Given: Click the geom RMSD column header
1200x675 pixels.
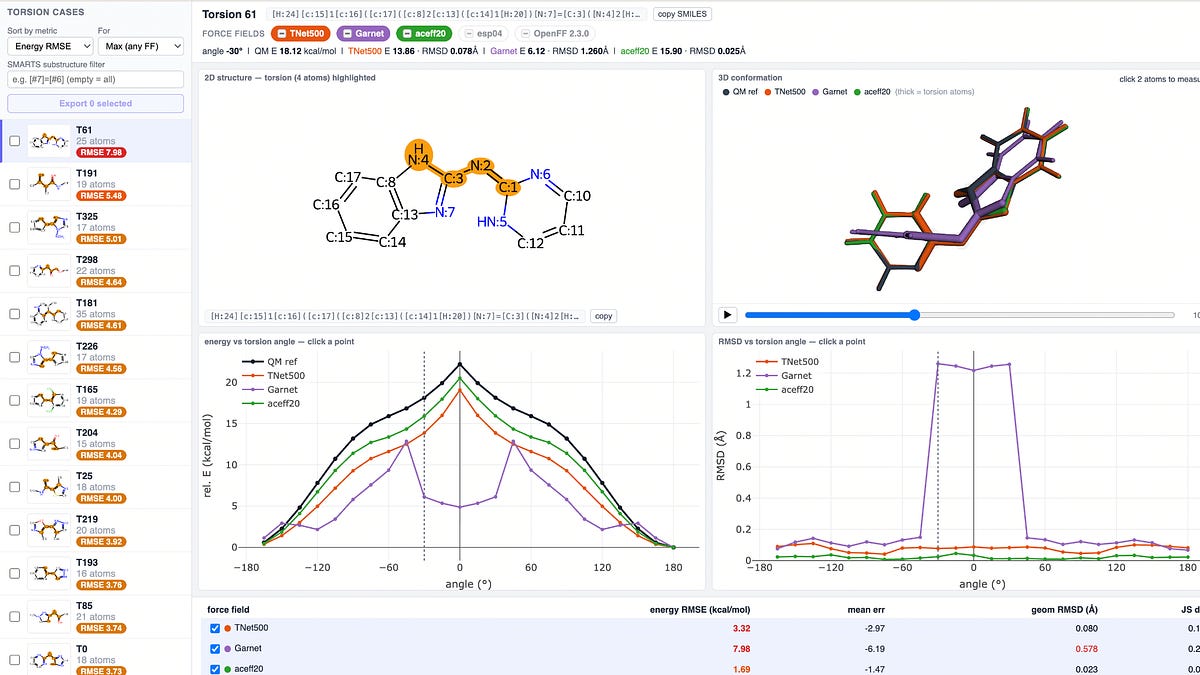Looking at the screenshot, I should pos(1064,608).
